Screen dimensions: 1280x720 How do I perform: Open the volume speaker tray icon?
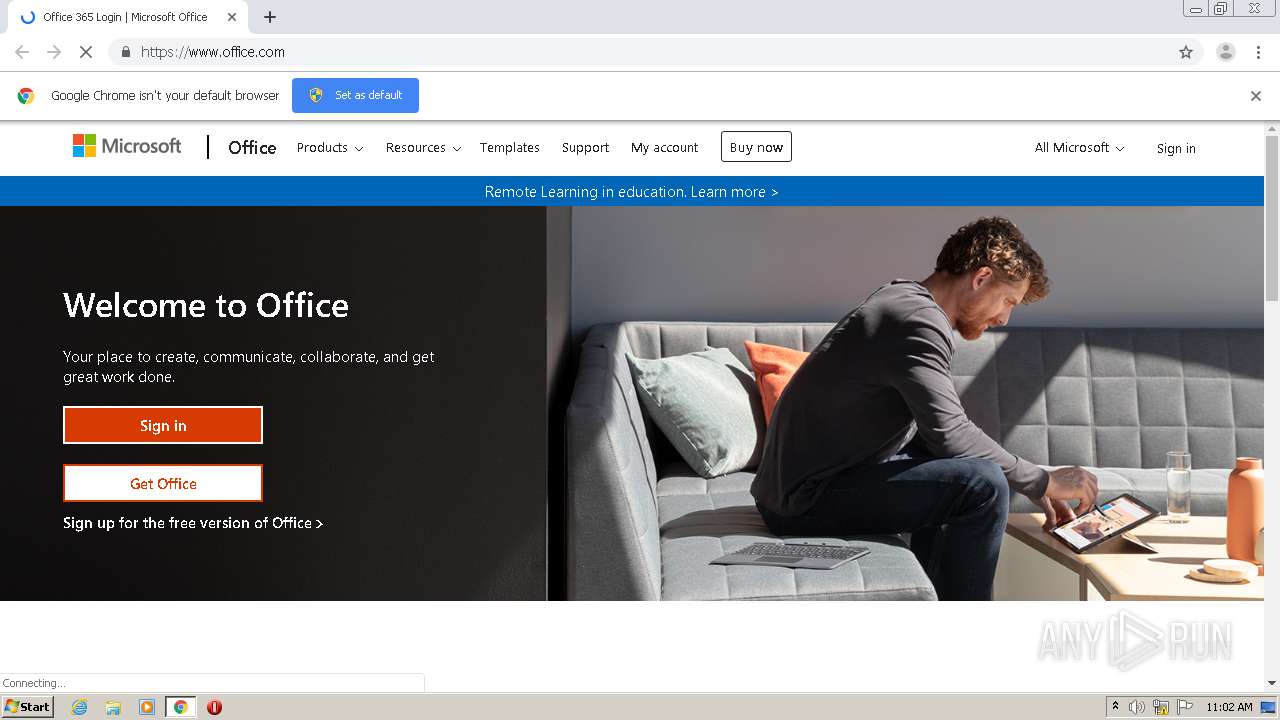1137,707
